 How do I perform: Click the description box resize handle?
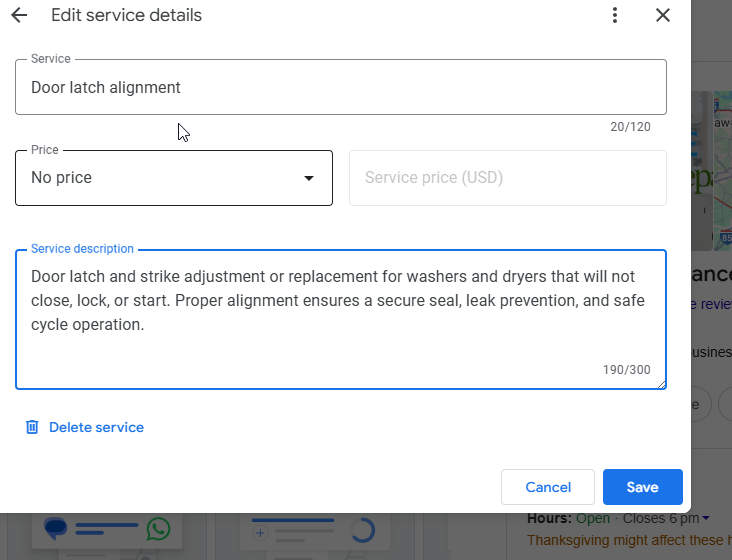pyautogui.click(x=660, y=383)
